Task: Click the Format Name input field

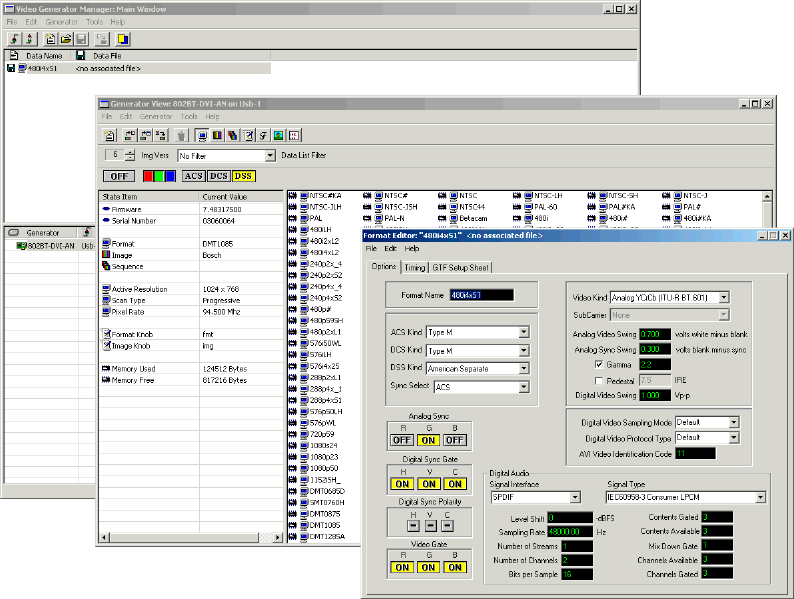Action: tap(482, 295)
